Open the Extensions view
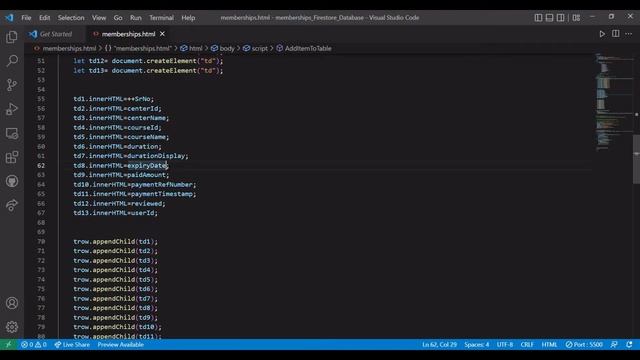 (12, 157)
